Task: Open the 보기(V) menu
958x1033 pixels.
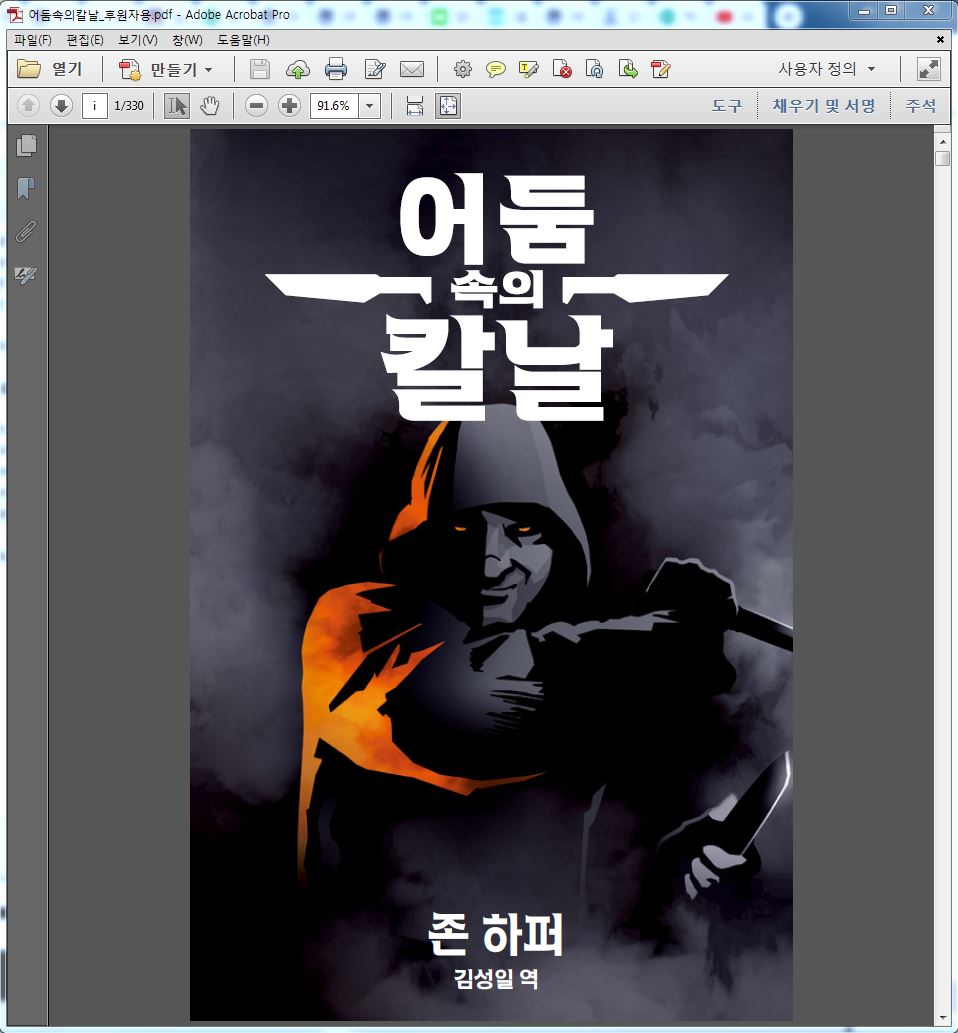Action: [137, 40]
